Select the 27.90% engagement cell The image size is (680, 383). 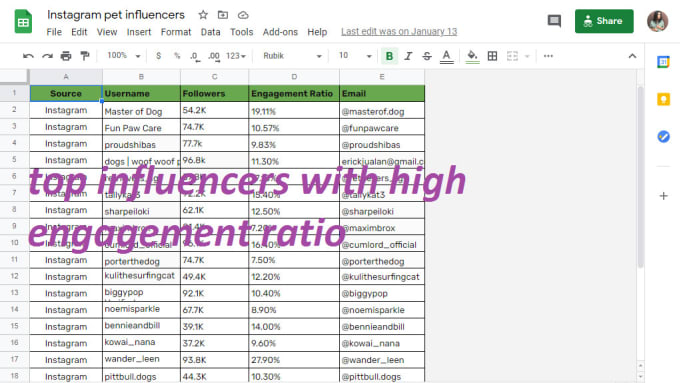tap(294, 360)
